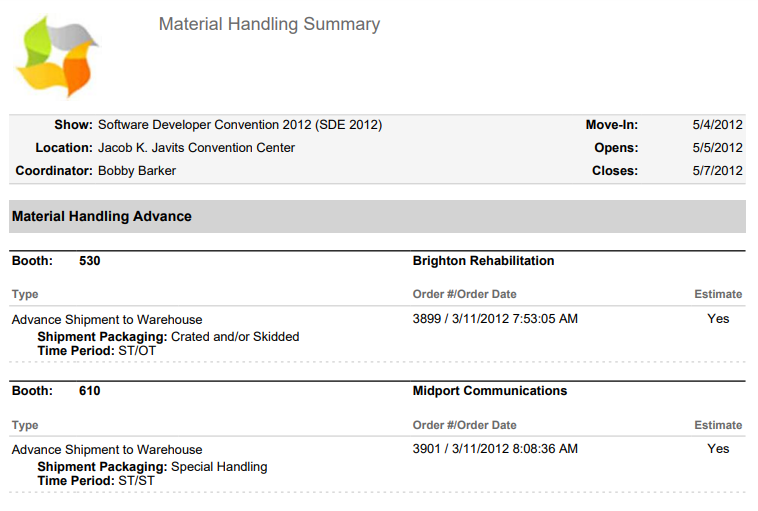Click coordinator name Bobby Barker
This screenshot has width=758, height=511.
[137, 171]
